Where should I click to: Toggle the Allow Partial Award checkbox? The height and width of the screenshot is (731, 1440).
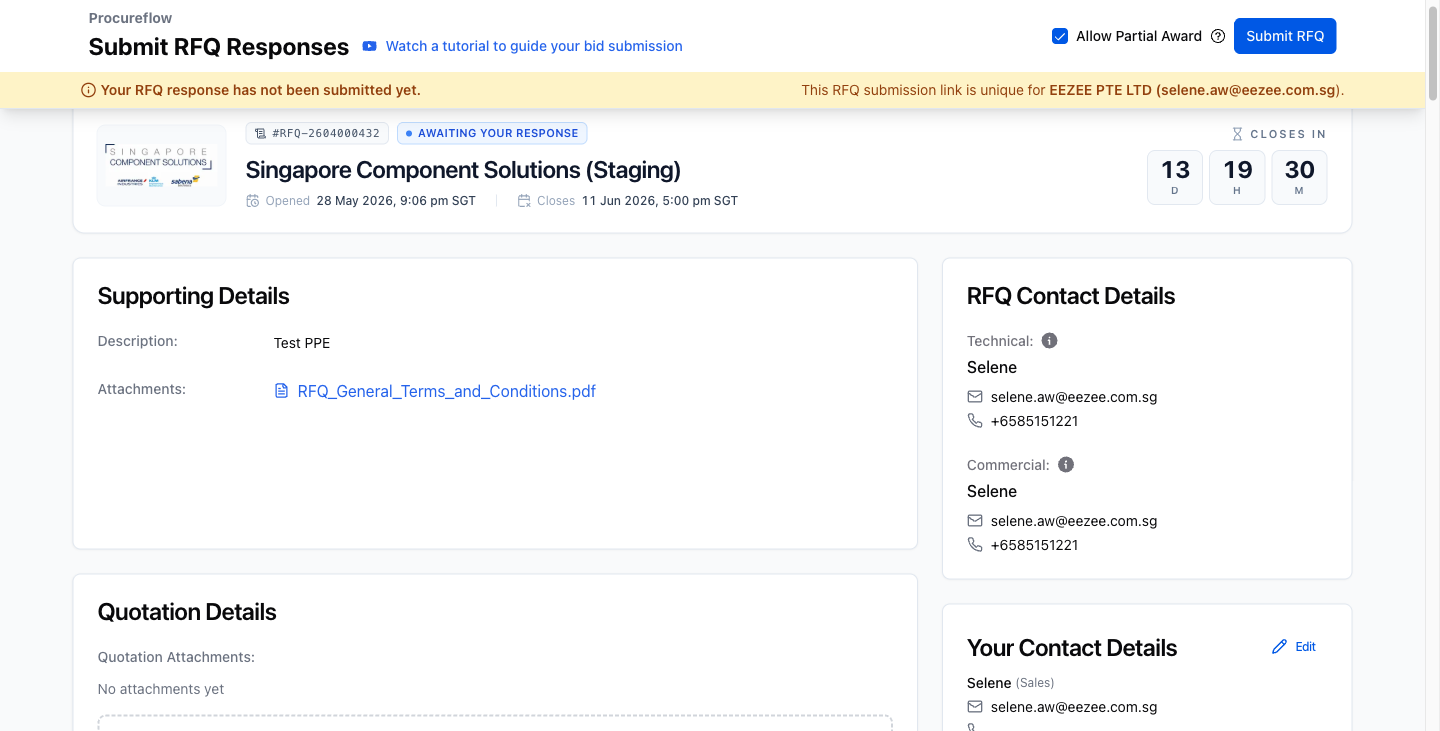tap(1060, 36)
